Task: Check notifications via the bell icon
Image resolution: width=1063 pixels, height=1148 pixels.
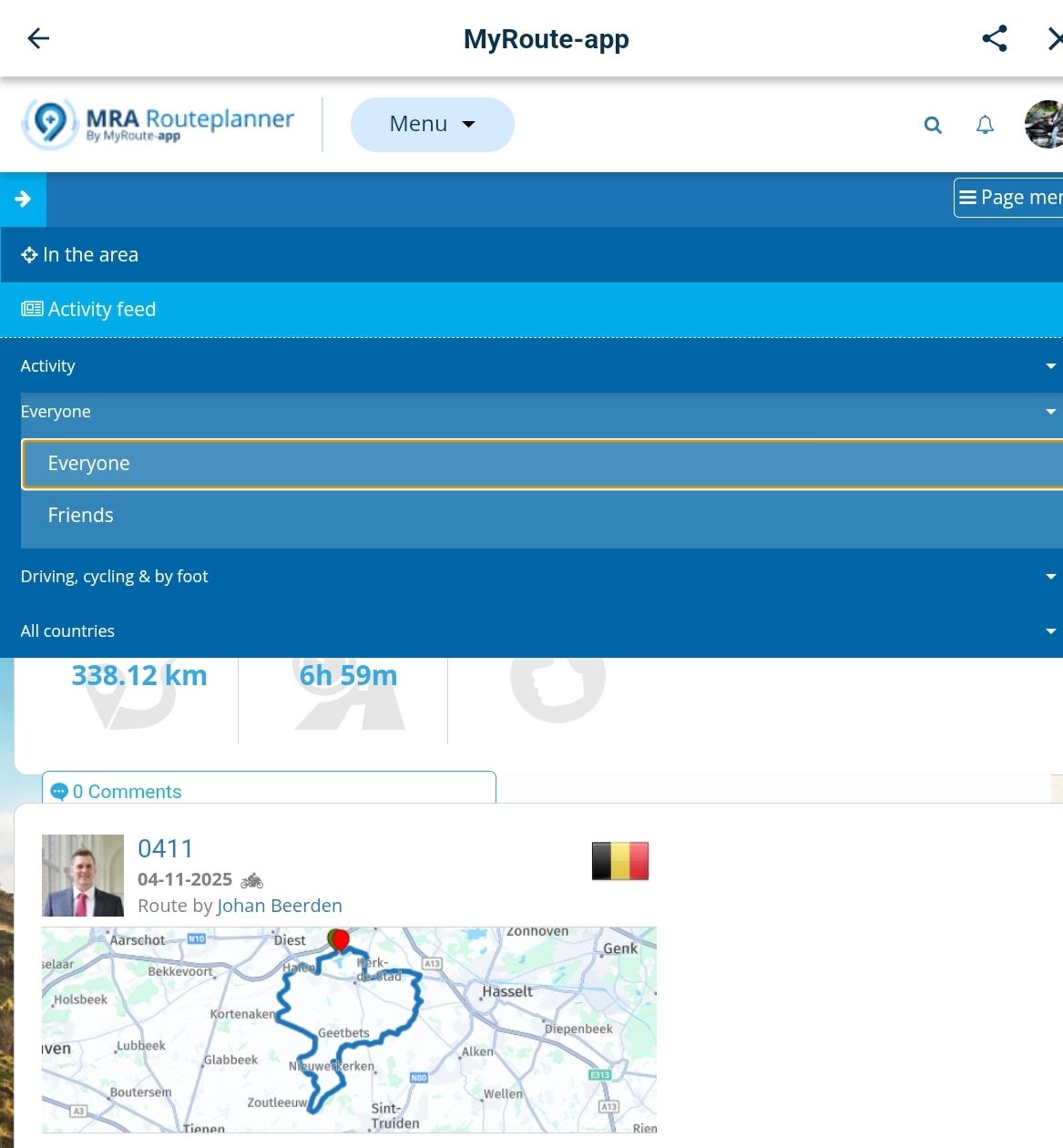Action: pos(985,125)
